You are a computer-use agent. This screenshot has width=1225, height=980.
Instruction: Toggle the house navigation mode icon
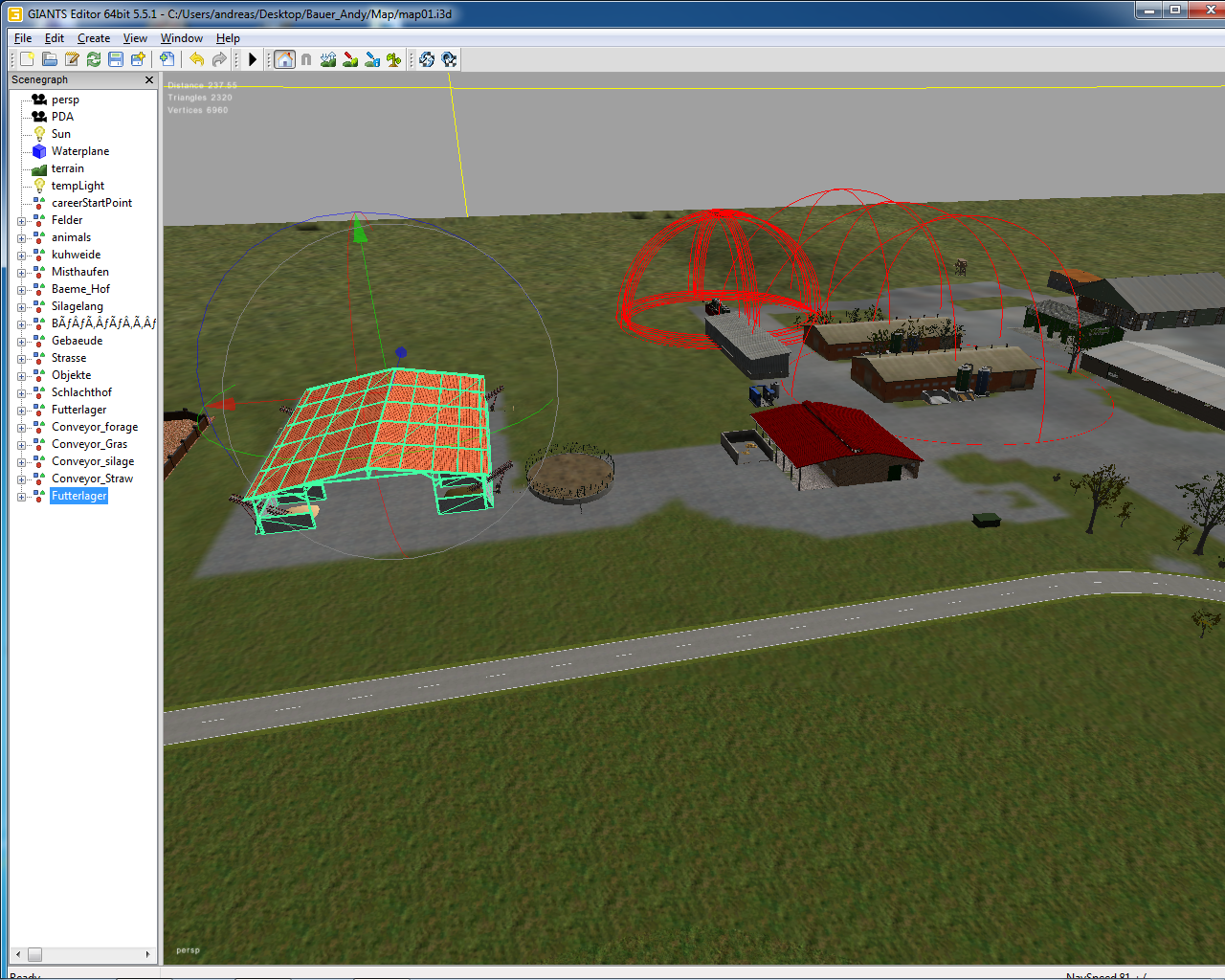pos(284,59)
